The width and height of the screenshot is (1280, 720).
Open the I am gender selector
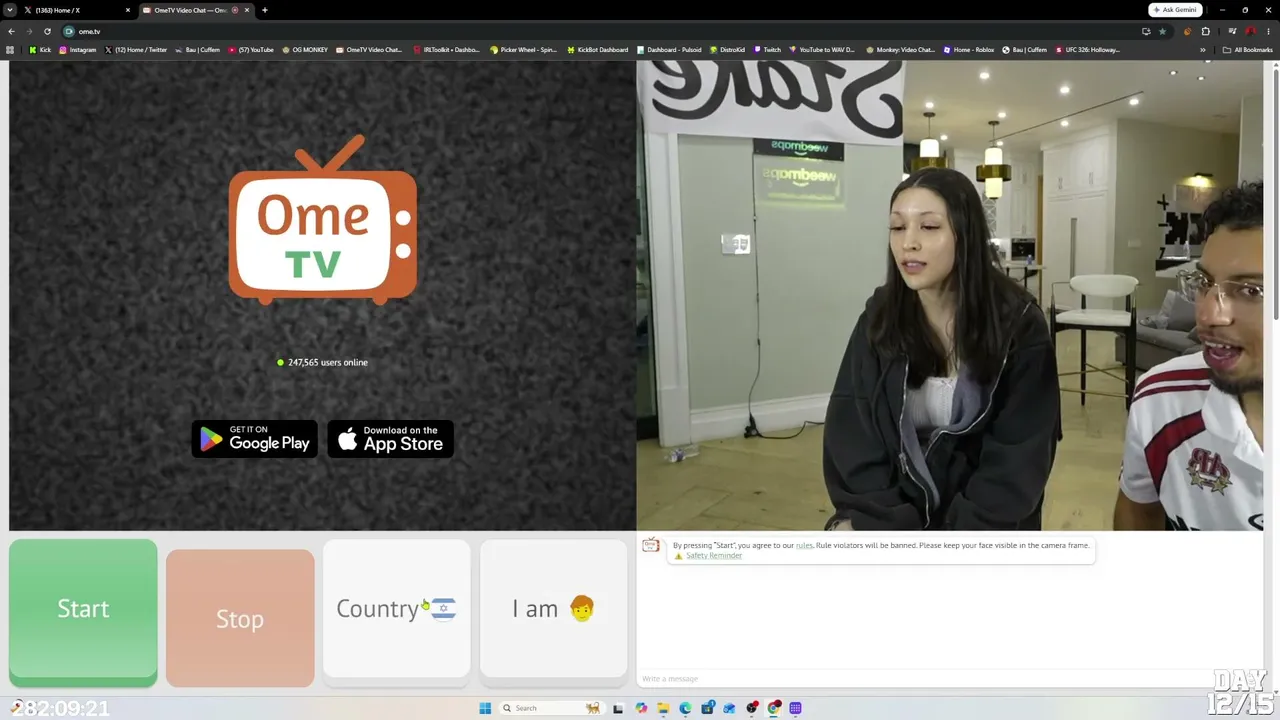(553, 608)
